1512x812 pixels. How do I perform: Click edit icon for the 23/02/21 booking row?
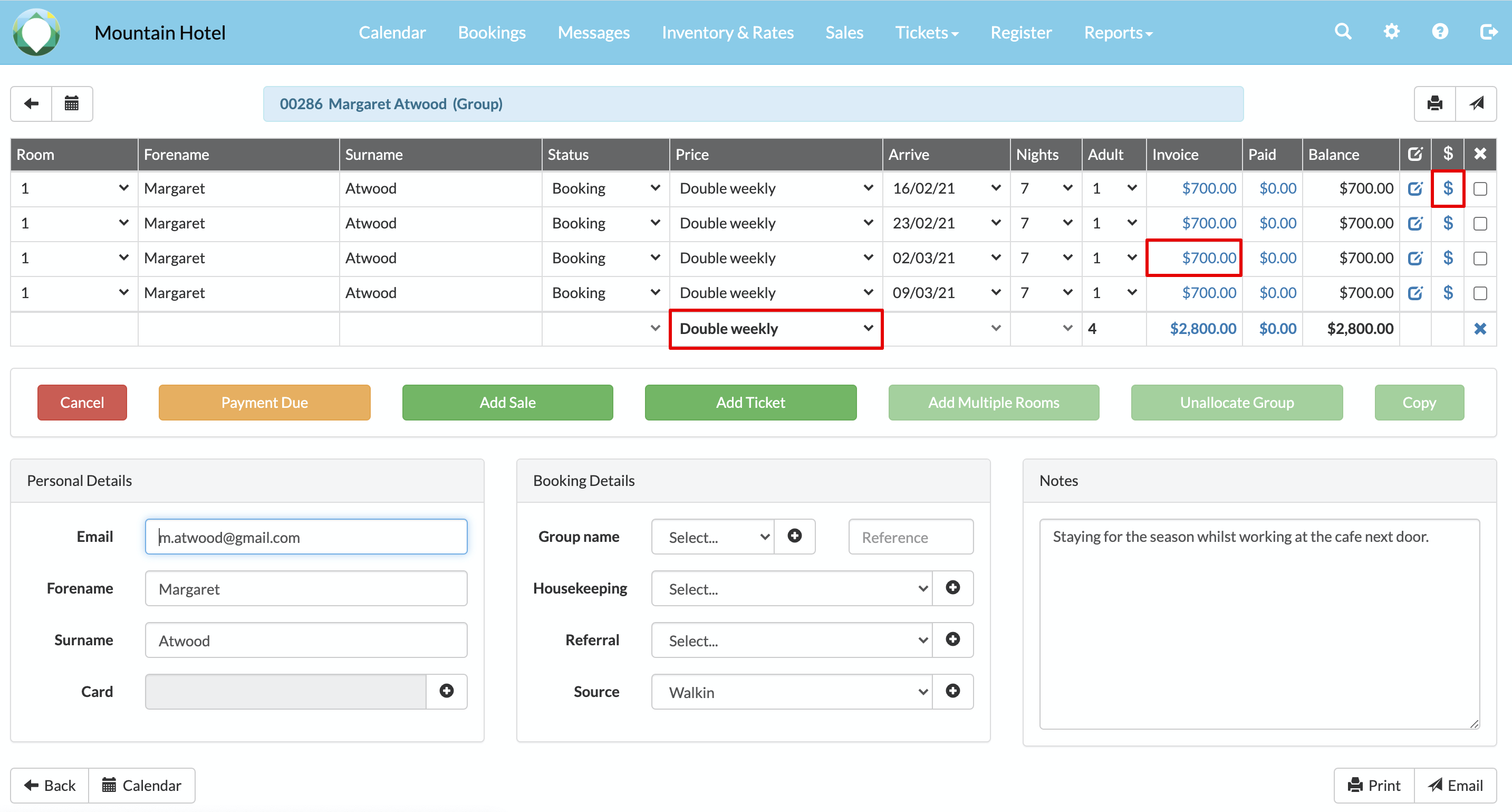(1415, 224)
